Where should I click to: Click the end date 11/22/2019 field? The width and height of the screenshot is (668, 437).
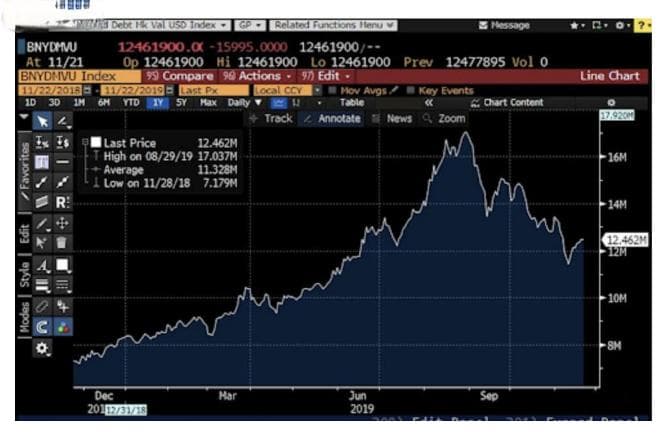tap(133, 90)
